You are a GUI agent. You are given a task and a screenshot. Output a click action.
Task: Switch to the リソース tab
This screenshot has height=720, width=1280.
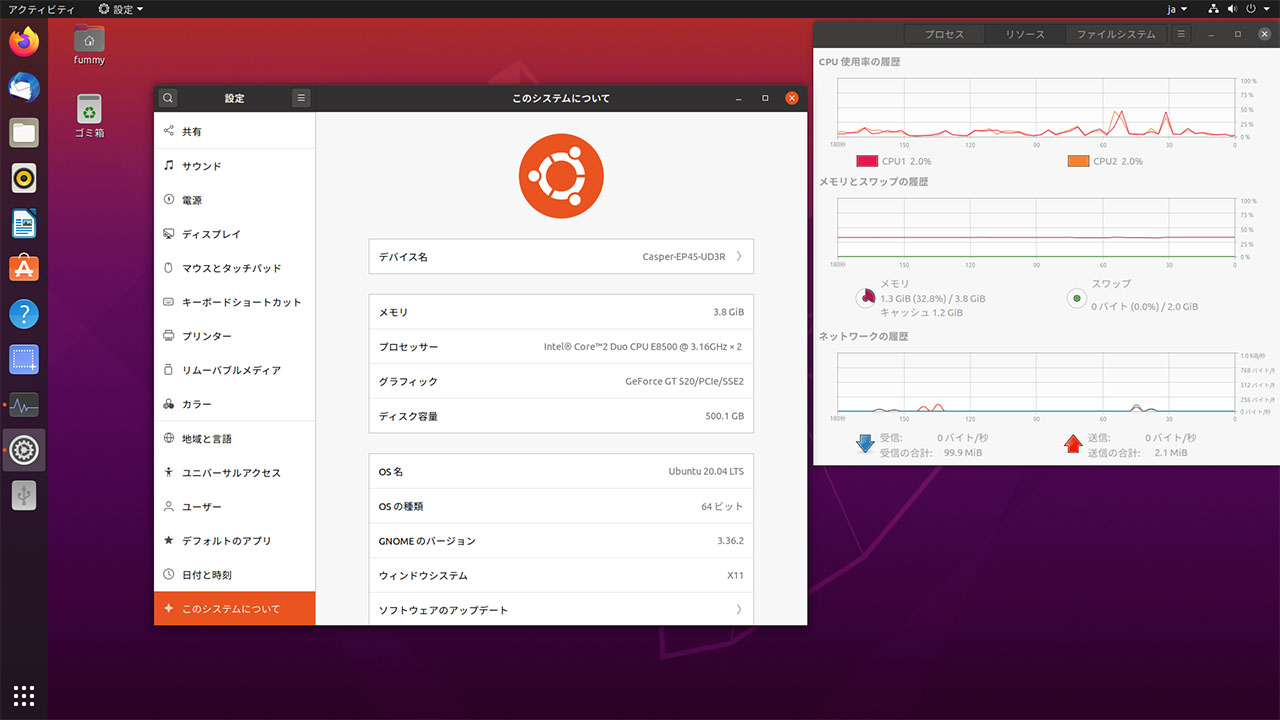(x=1025, y=34)
